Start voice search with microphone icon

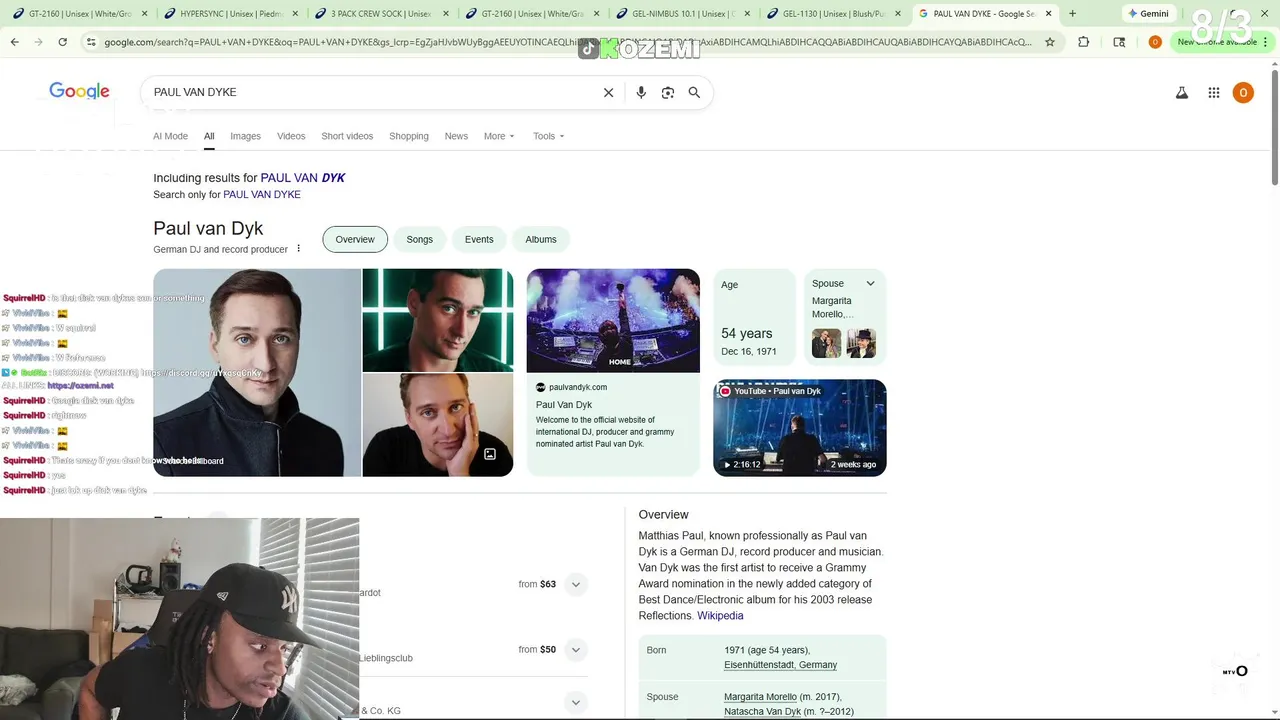(x=641, y=92)
